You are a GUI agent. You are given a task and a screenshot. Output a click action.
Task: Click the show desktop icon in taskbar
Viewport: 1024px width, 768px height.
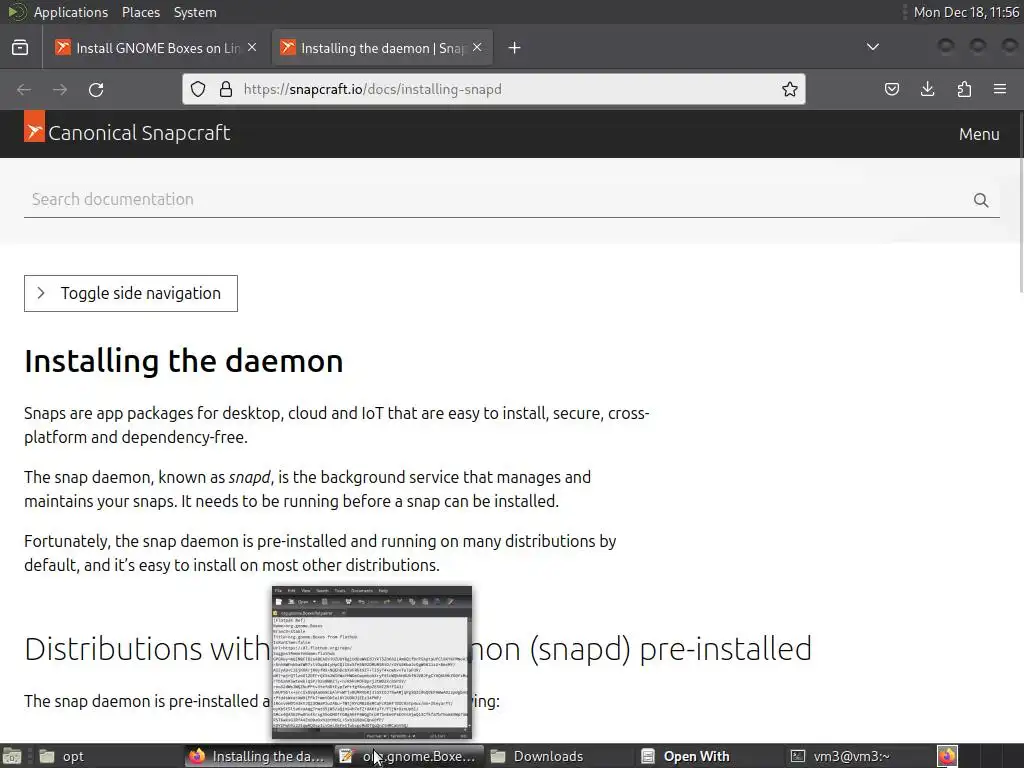(x=12, y=756)
